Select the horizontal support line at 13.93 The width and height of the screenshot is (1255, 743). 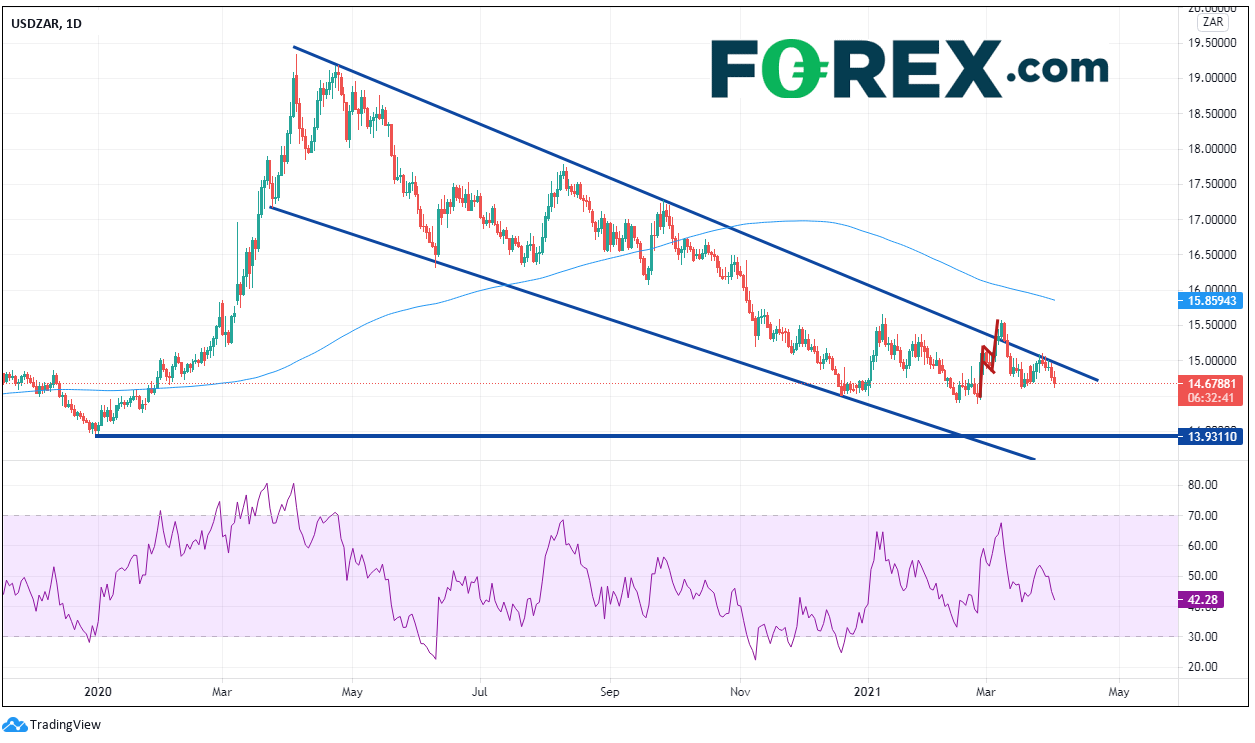click(x=600, y=435)
